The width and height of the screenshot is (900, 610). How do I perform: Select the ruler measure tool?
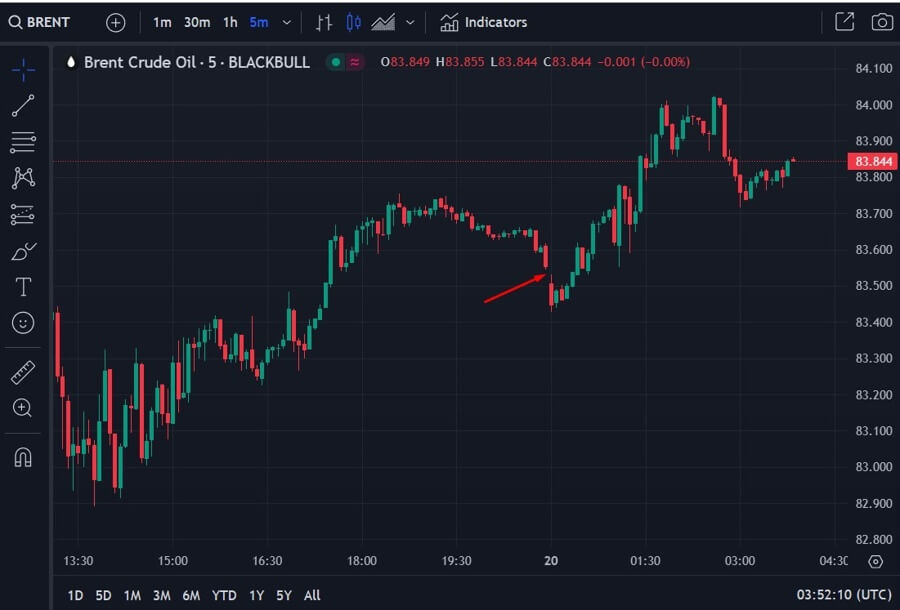pos(23,373)
